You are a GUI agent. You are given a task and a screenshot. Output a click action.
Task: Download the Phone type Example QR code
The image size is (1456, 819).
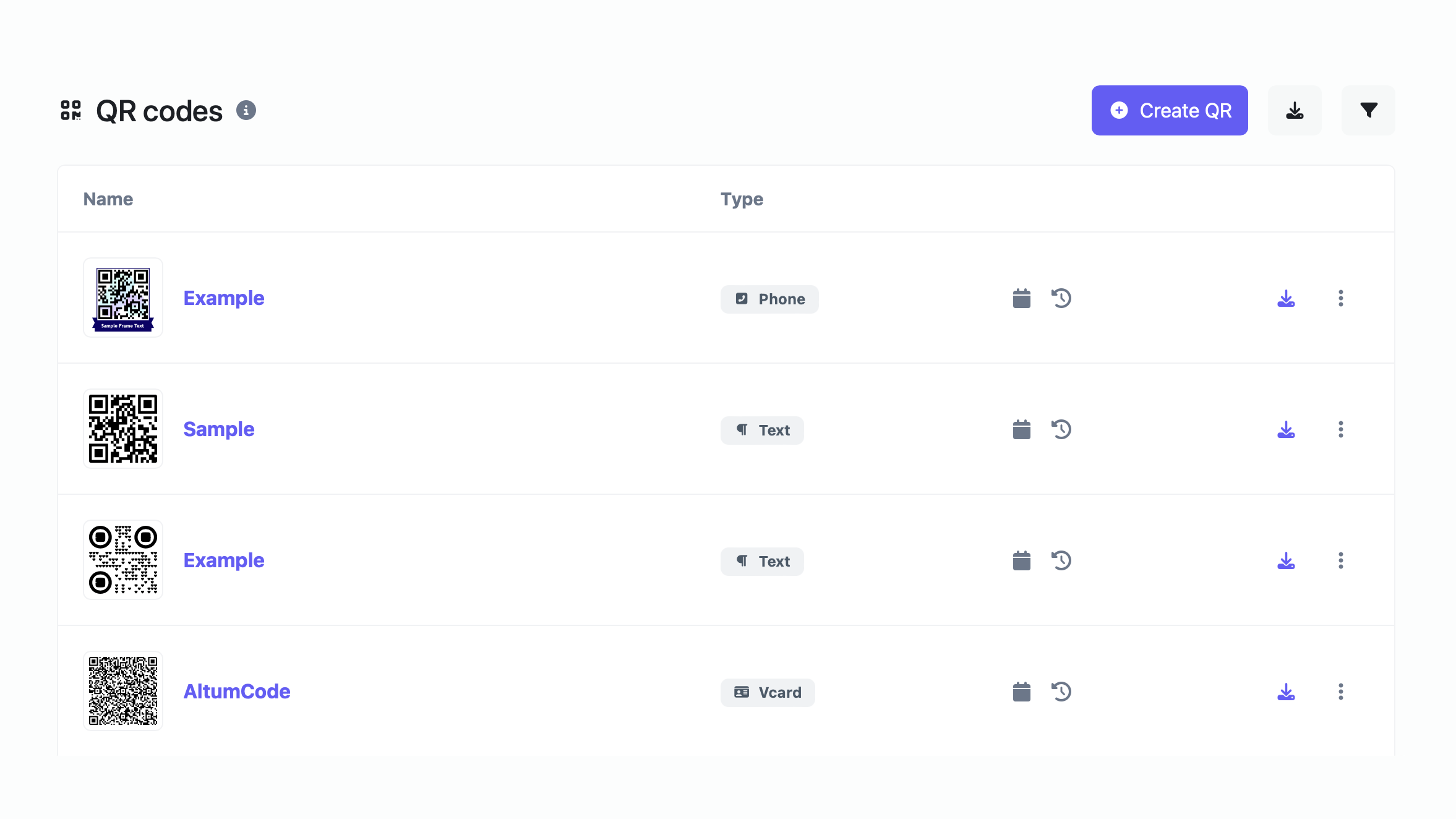(1286, 299)
